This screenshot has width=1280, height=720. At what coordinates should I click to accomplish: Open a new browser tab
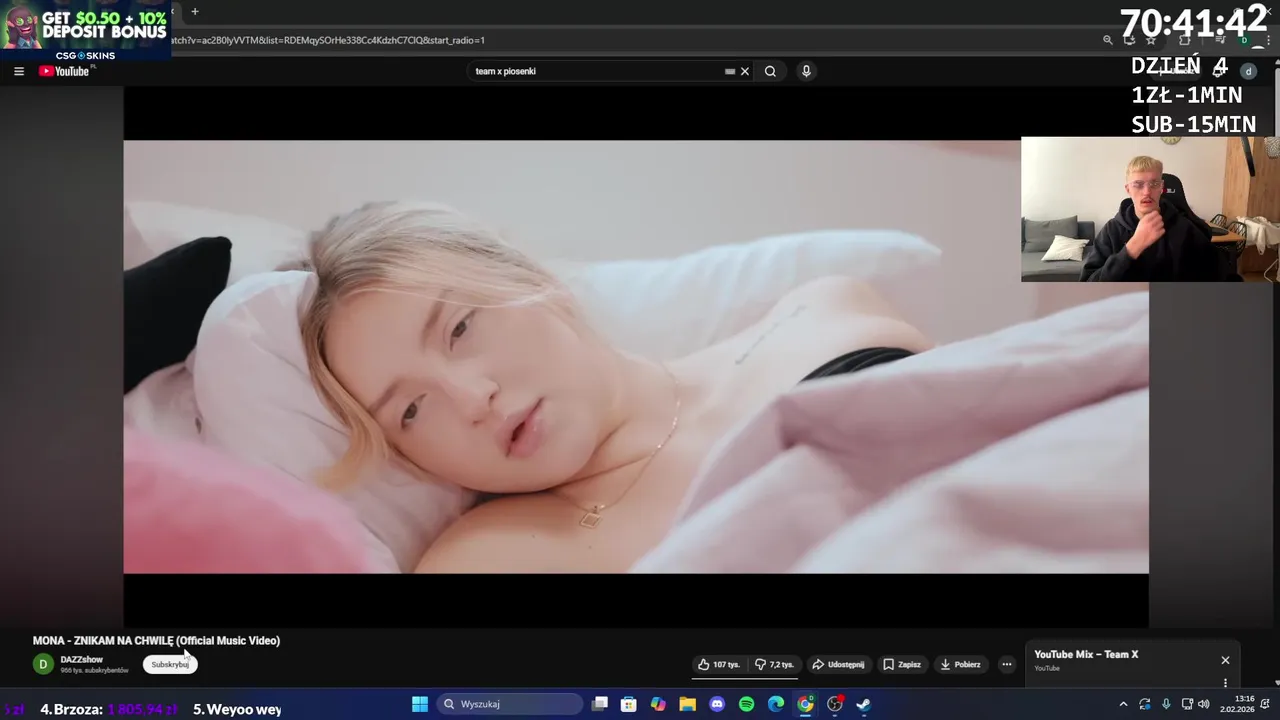tap(195, 11)
